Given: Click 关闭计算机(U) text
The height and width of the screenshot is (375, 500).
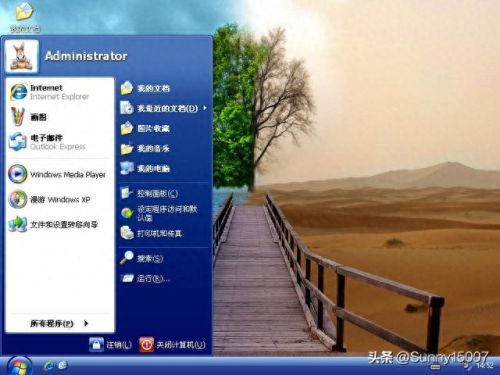Looking at the screenshot, I should point(181,345).
